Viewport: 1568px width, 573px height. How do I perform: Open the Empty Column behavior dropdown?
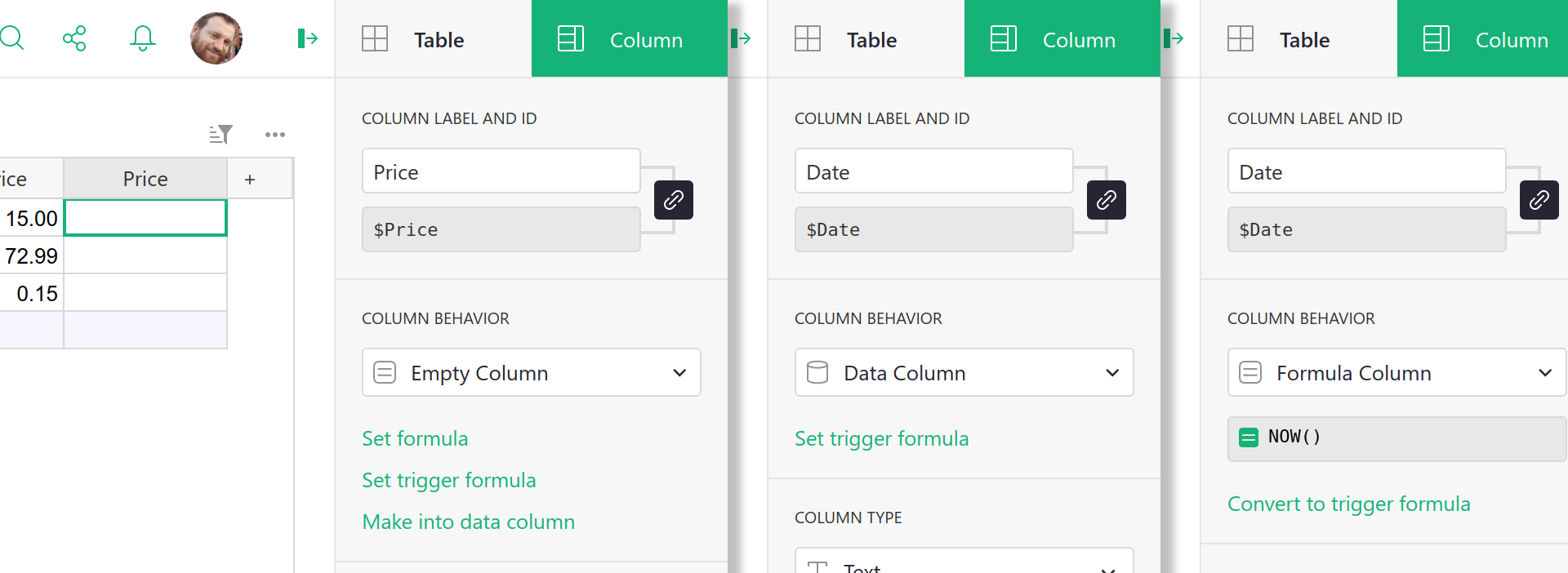point(531,373)
